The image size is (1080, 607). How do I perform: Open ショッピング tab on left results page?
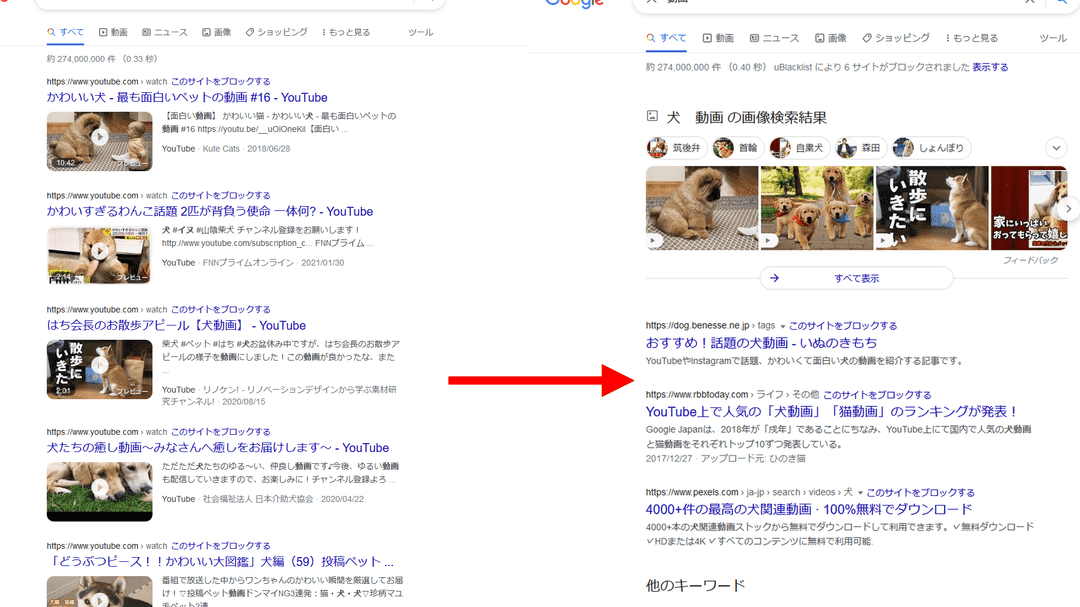click(x=276, y=32)
